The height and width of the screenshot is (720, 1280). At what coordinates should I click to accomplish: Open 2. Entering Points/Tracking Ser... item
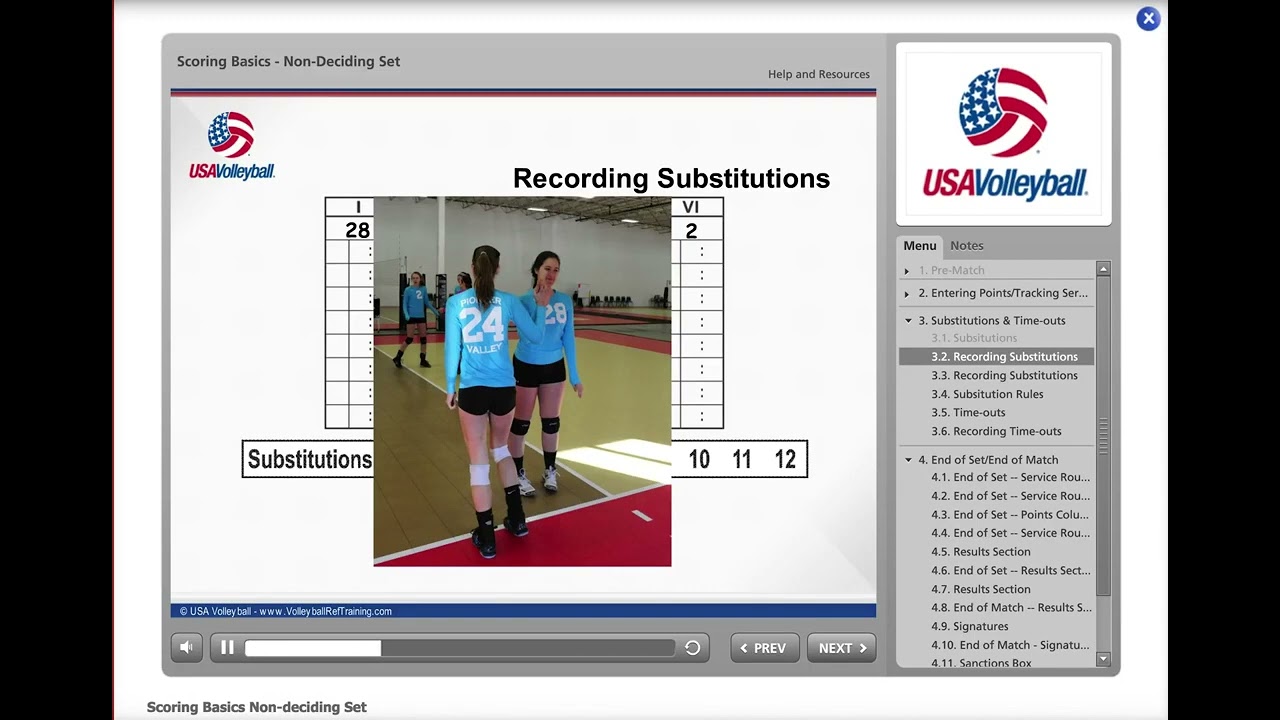(1003, 293)
